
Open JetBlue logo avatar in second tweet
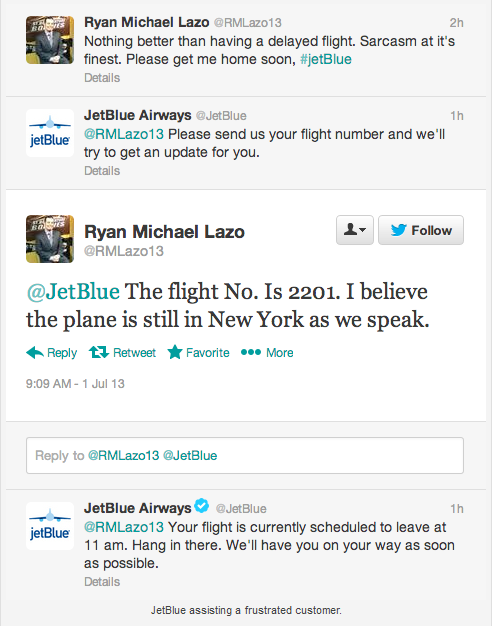[50, 133]
